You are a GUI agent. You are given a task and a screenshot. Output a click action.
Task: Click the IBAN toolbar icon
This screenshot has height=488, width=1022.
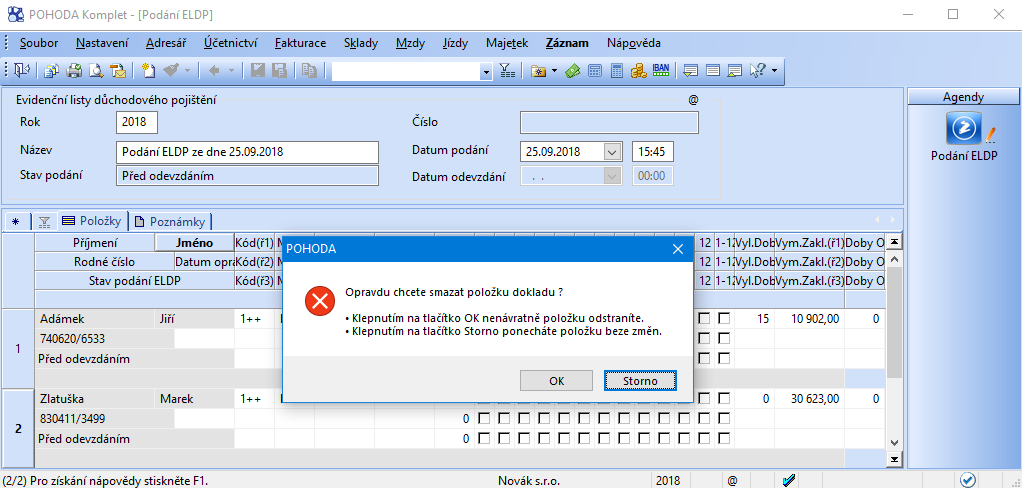click(661, 70)
